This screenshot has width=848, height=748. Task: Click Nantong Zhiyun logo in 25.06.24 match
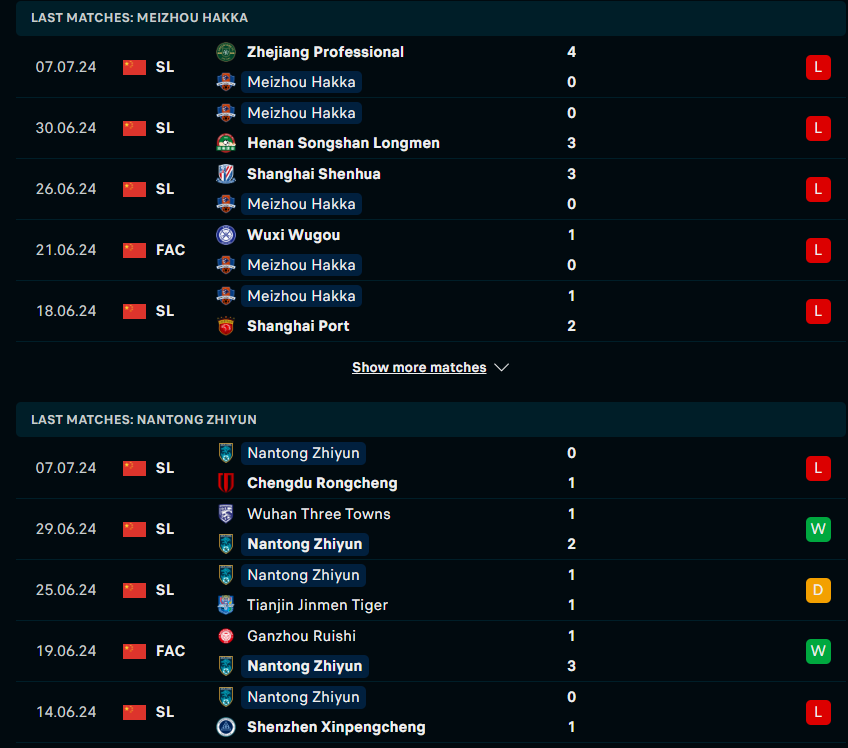(226, 575)
